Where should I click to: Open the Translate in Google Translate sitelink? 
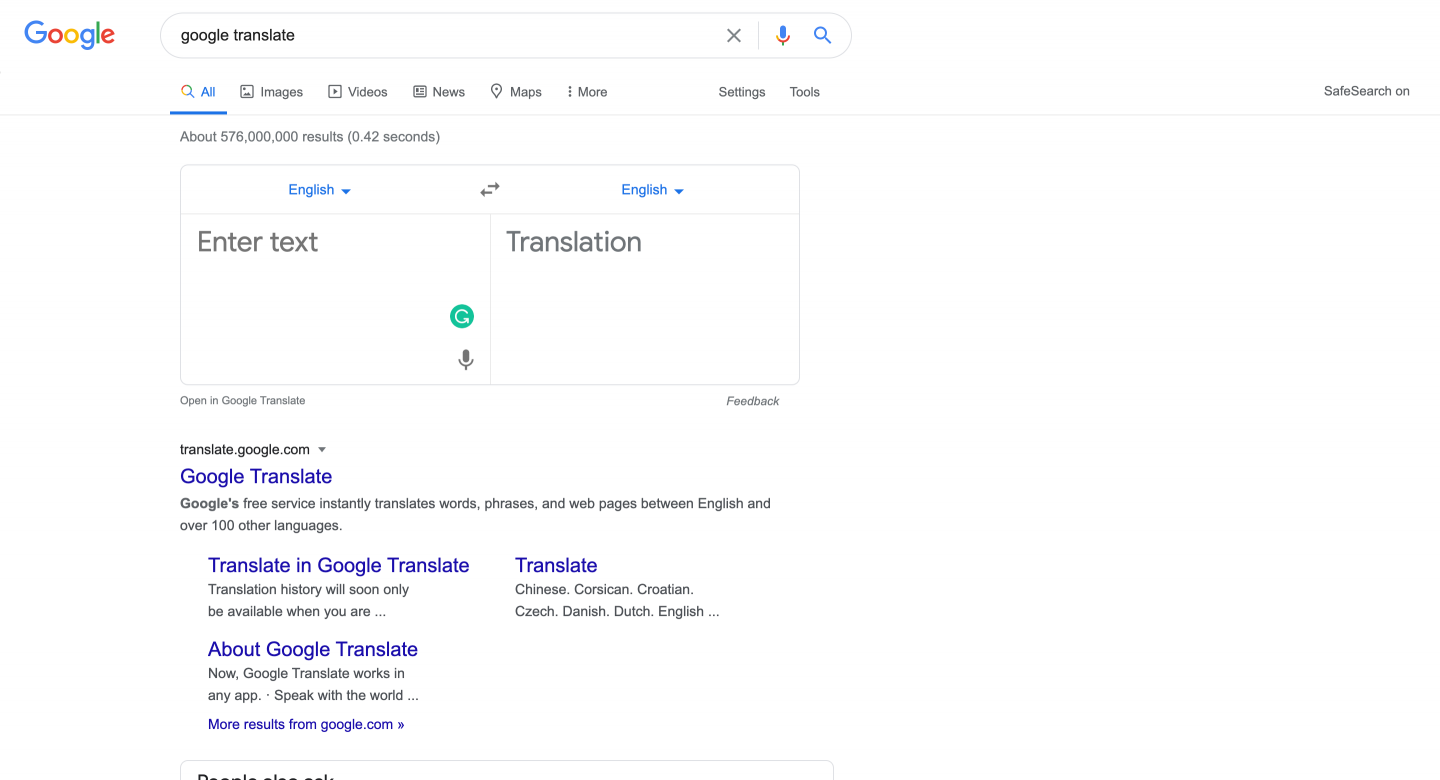[338, 565]
